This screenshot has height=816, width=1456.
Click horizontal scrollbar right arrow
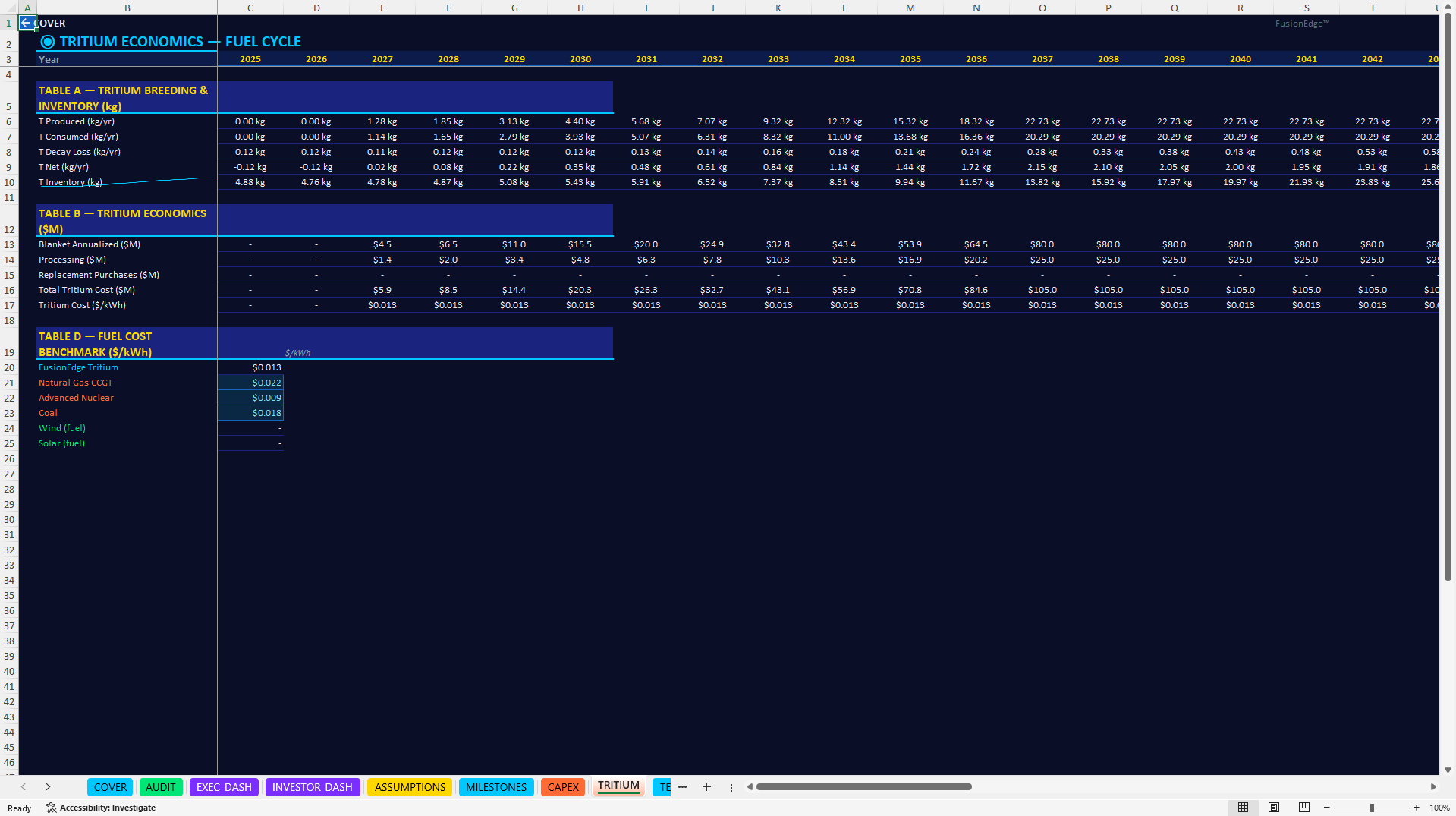click(x=1433, y=787)
